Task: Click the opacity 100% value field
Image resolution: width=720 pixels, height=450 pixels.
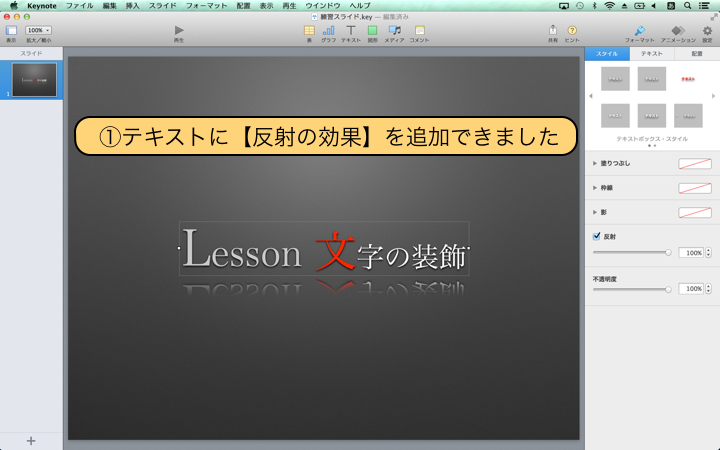Action: tap(691, 288)
